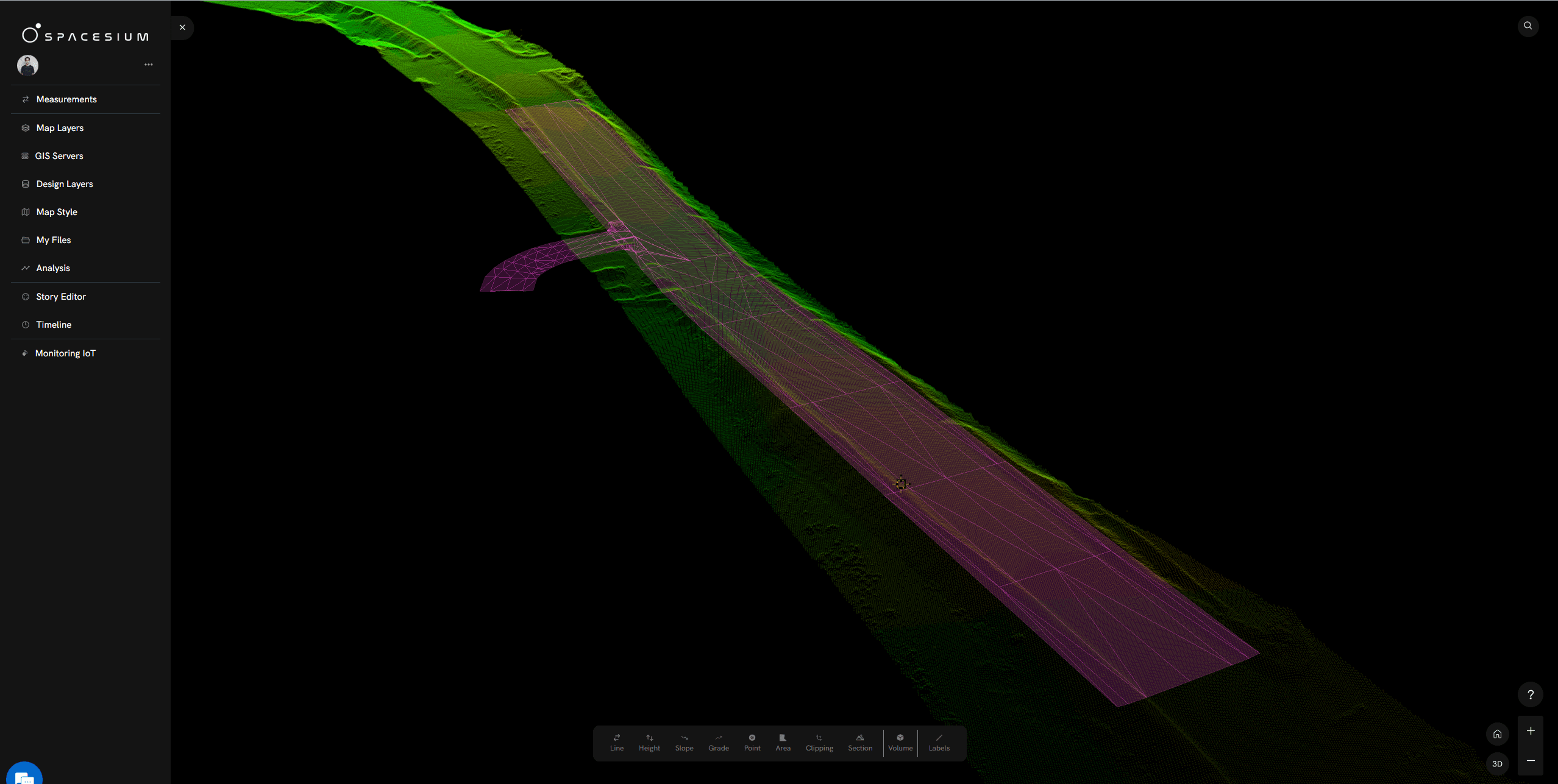Toggle the 3D view mode
1558x784 pixels.
coord(1497,763)
